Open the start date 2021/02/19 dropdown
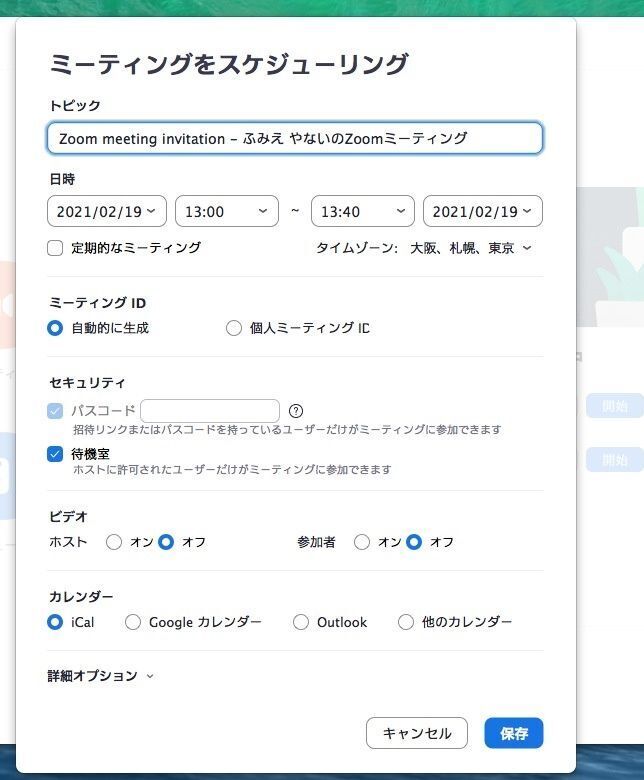The image size is (644, 780). click(x=107, y=211)
